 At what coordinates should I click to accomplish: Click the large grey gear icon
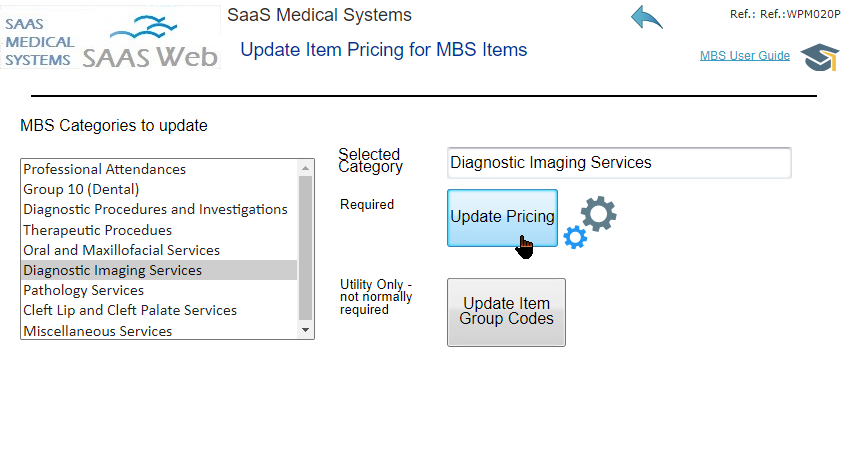coord(599,214)
